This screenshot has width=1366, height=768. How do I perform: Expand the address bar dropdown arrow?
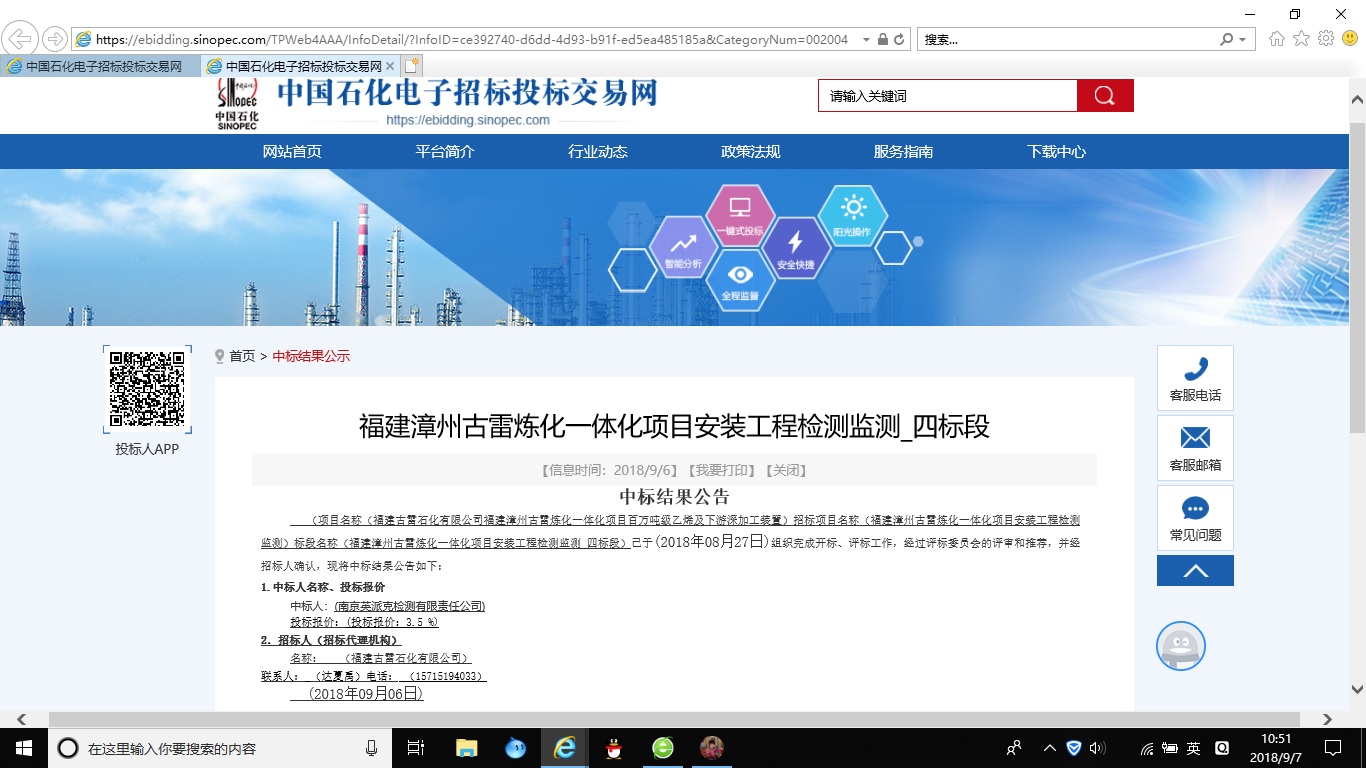click(866, 39)
